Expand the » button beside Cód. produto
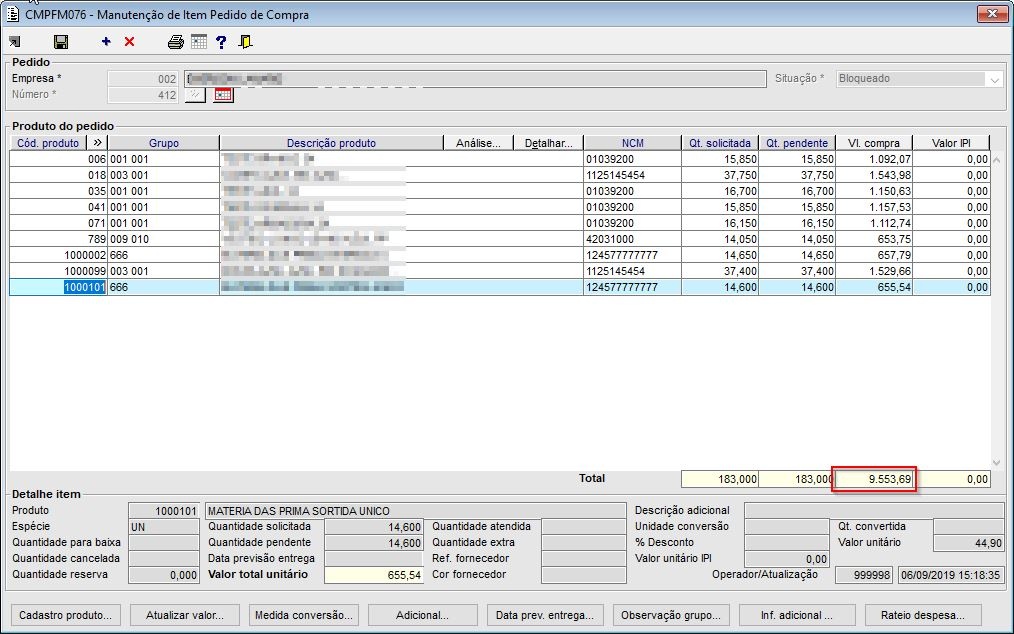The width and height of the screenshot is (1014, 634). [97, 143]
